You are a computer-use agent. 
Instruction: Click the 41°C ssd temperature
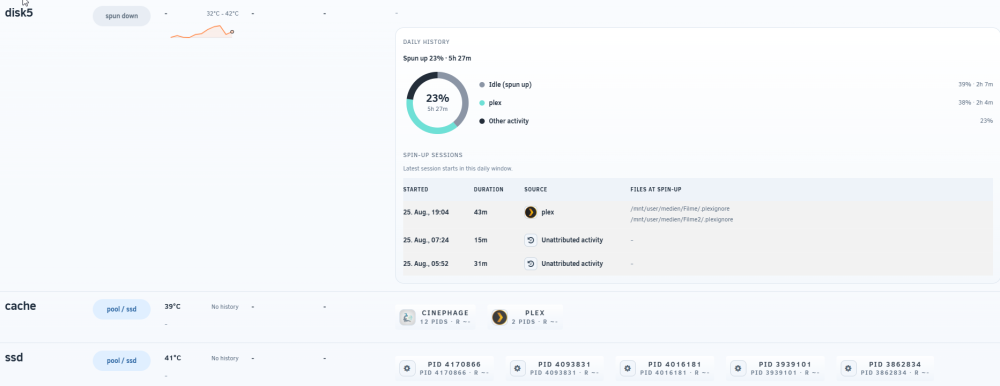click(172, 358)
